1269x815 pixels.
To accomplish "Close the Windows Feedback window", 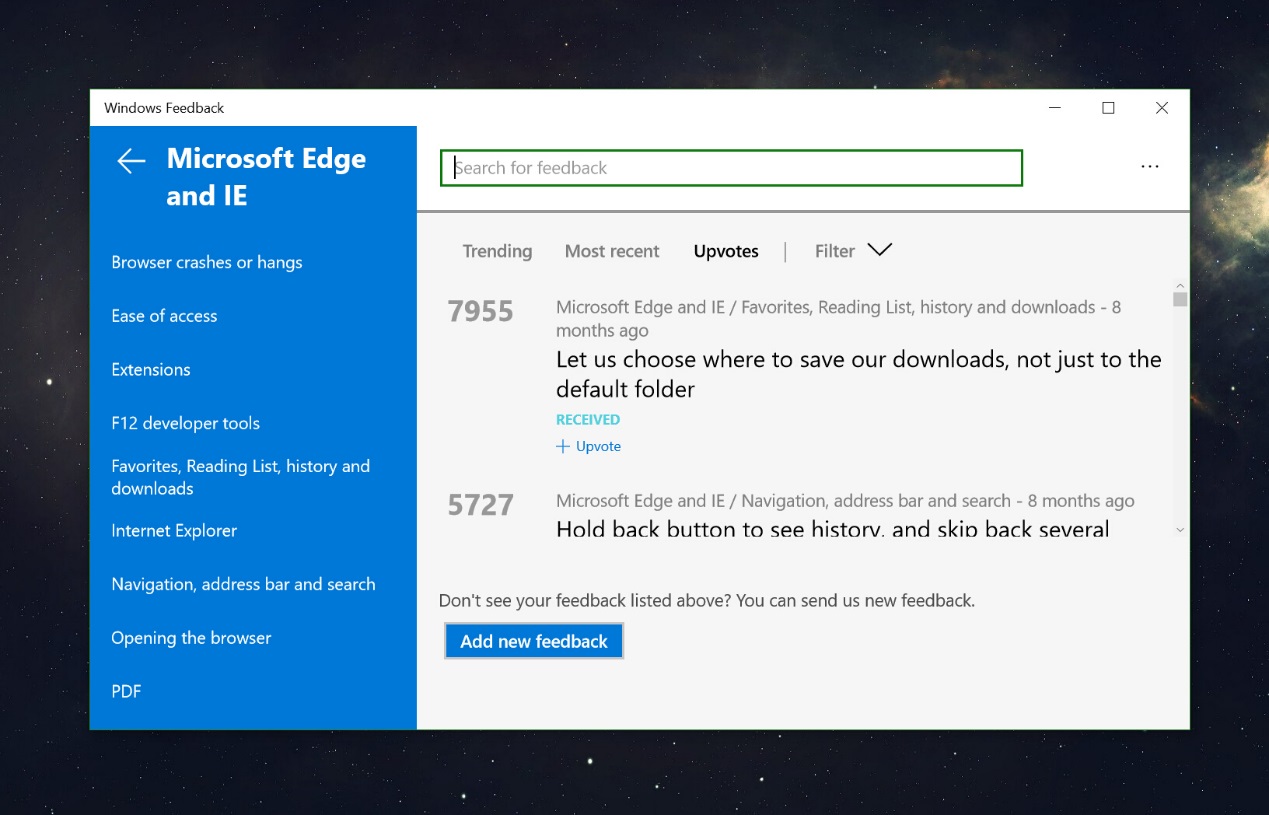I will 1161,108.
